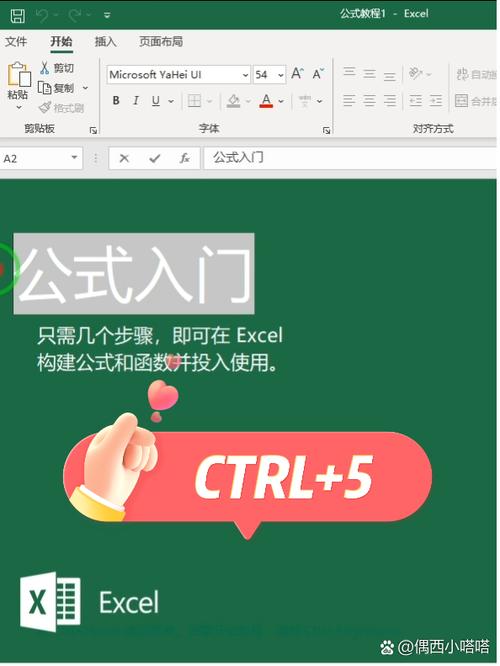Switch to the 页面布局 tab
Screen dimensions: 500x666
coord(161,42)
